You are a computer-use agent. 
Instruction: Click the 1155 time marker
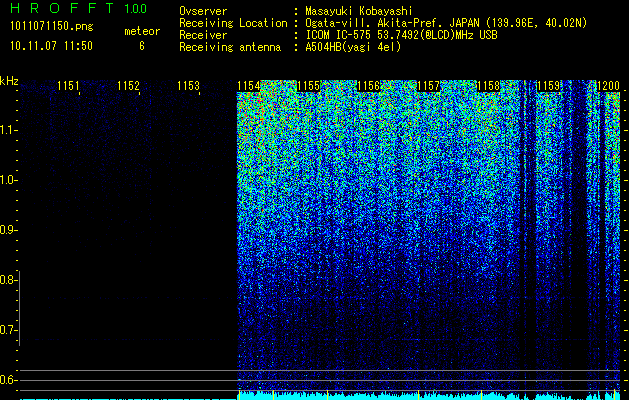[308, 86]
